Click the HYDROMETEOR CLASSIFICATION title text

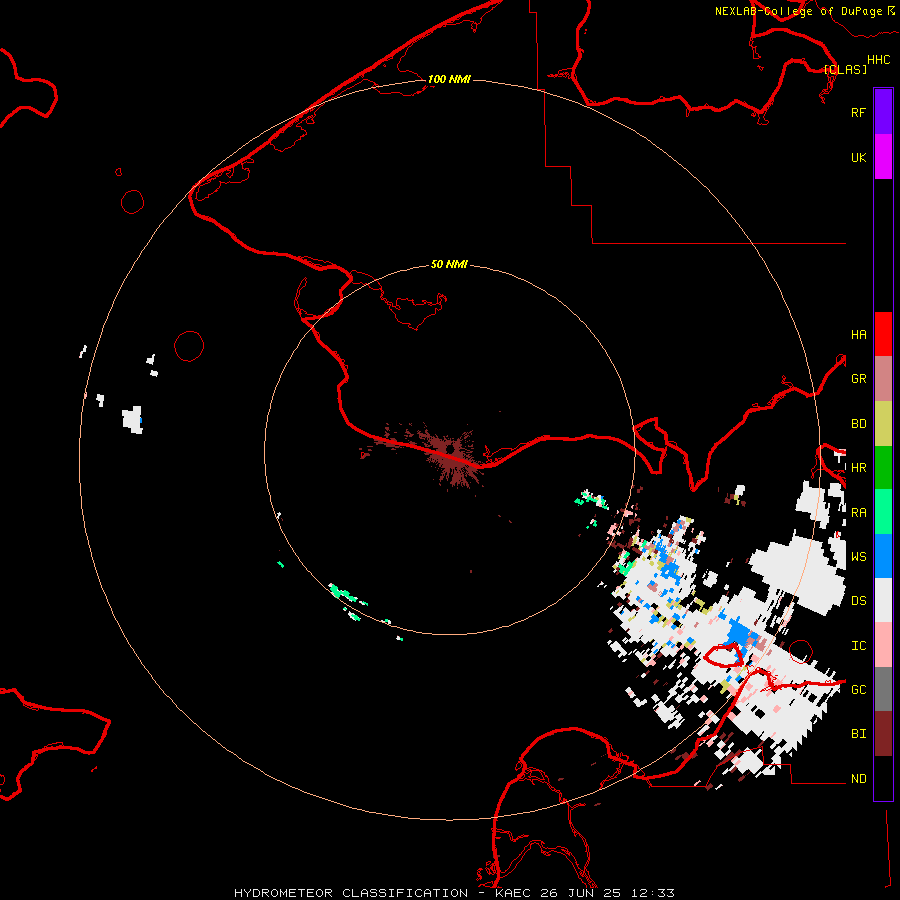click(351, 893)
